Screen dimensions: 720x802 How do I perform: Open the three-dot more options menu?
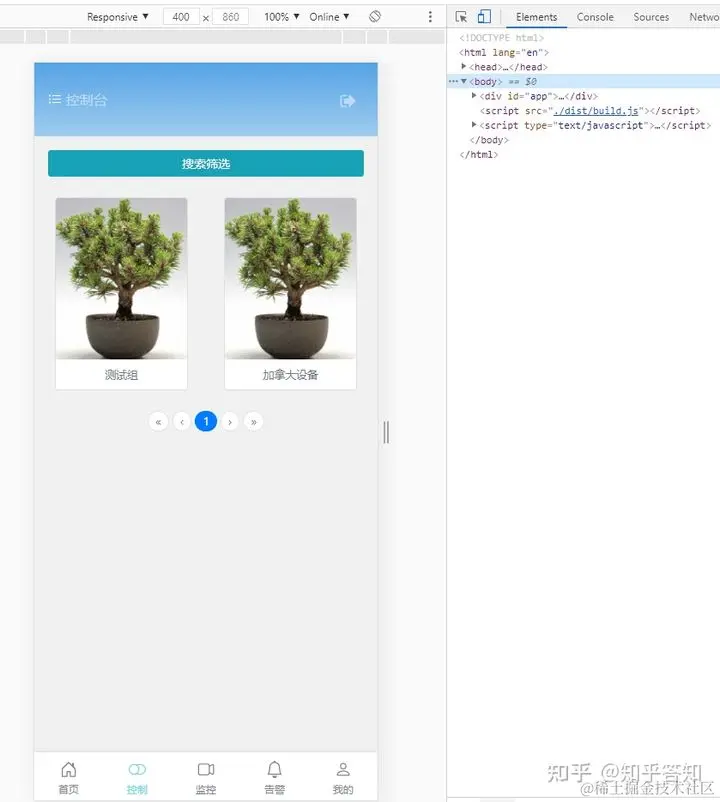(430, 17)
